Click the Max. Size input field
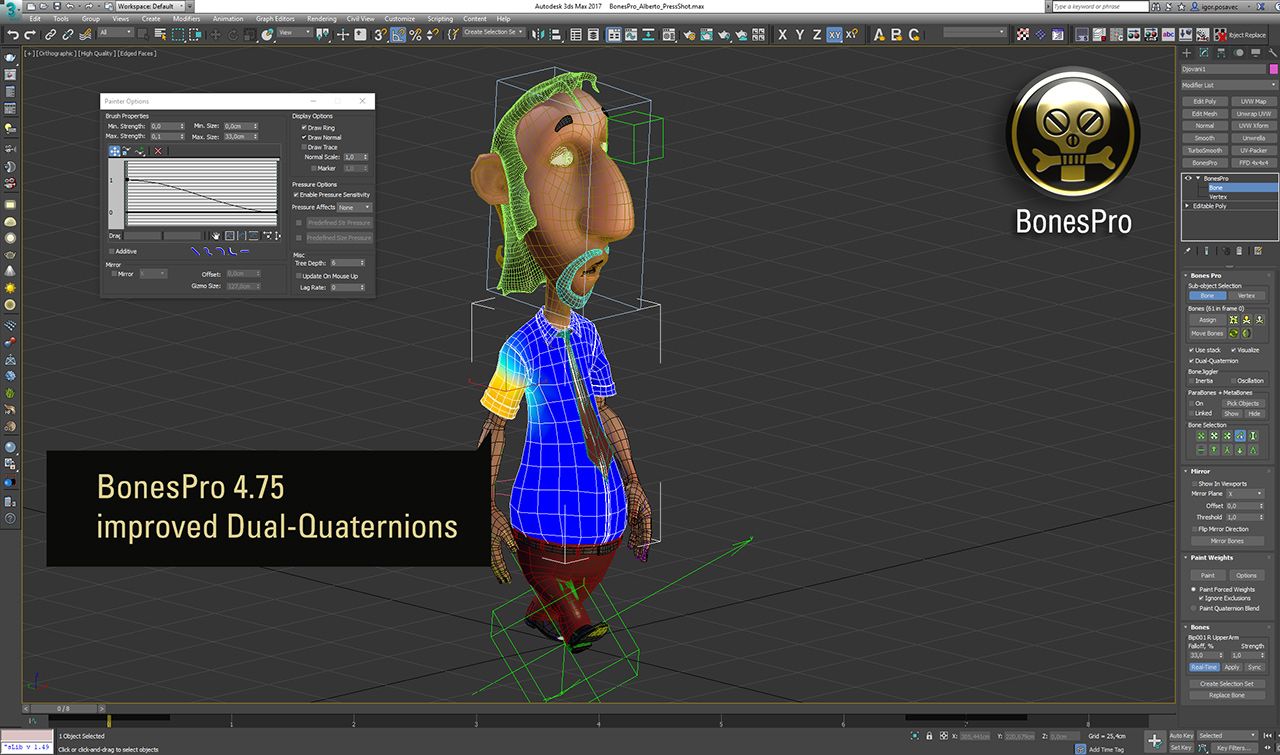 [238, 136]
